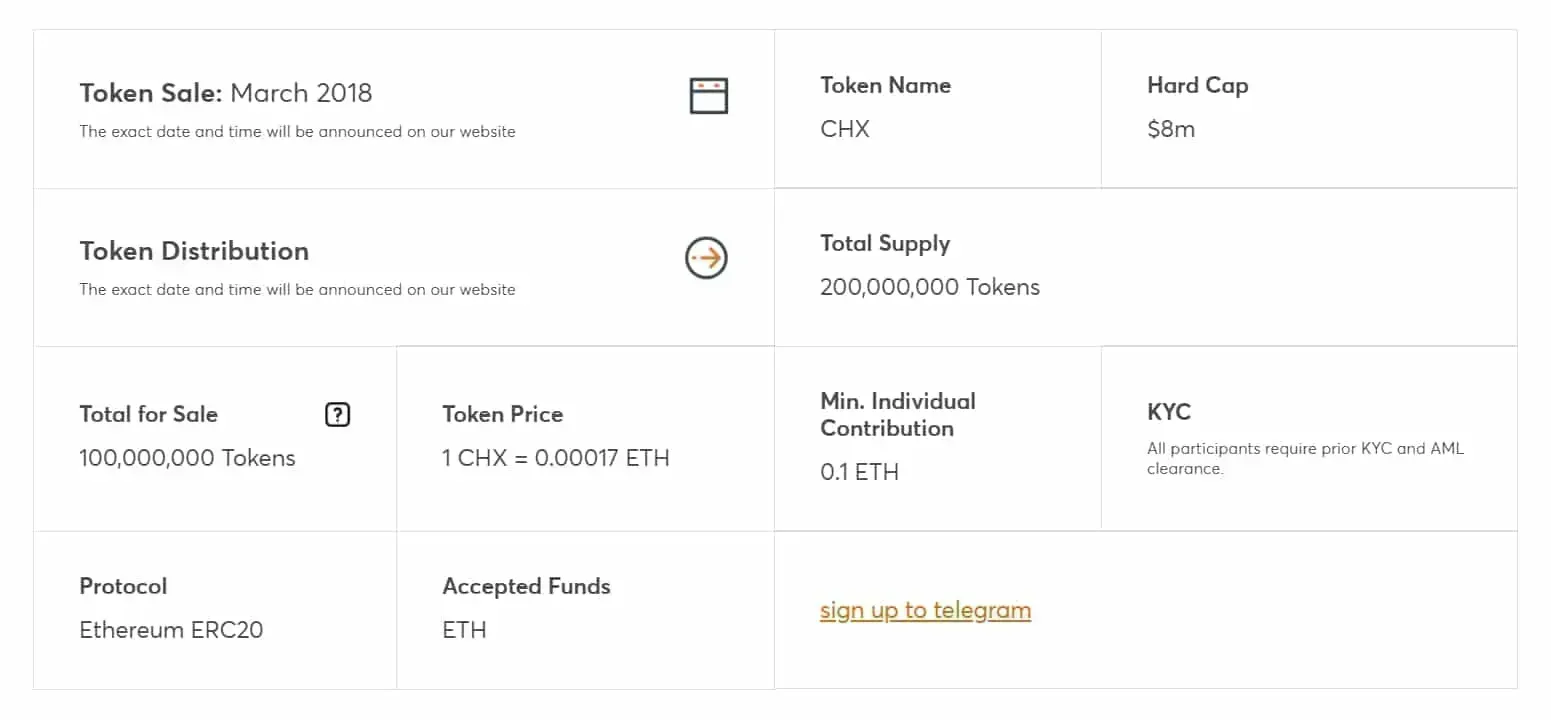Click the Min. Individual Contribution value
The width and height of the screenshot is (1551, 720).
tap(860, 471)
